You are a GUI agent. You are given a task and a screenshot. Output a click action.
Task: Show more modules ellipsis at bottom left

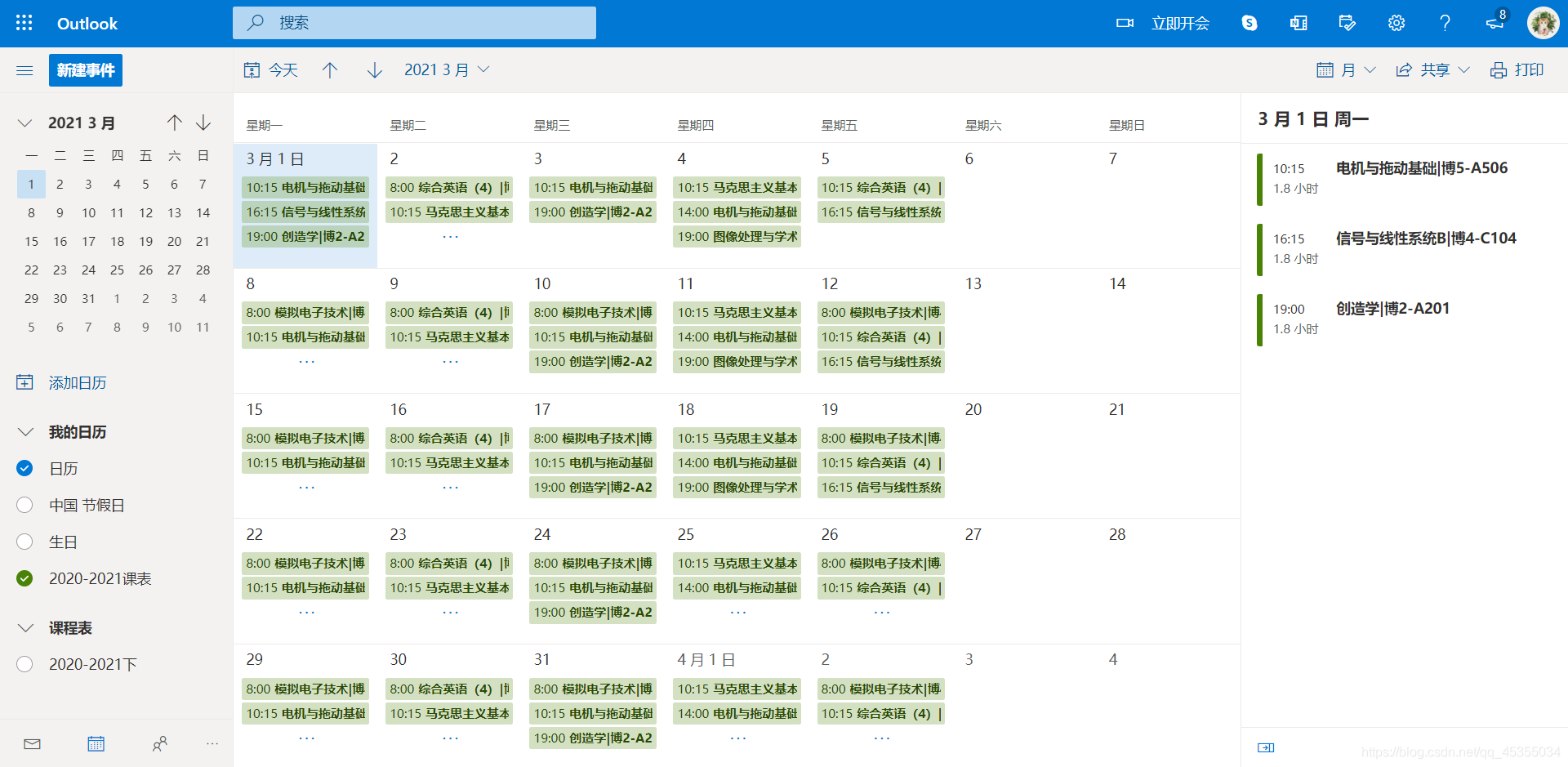pos(212,743)
